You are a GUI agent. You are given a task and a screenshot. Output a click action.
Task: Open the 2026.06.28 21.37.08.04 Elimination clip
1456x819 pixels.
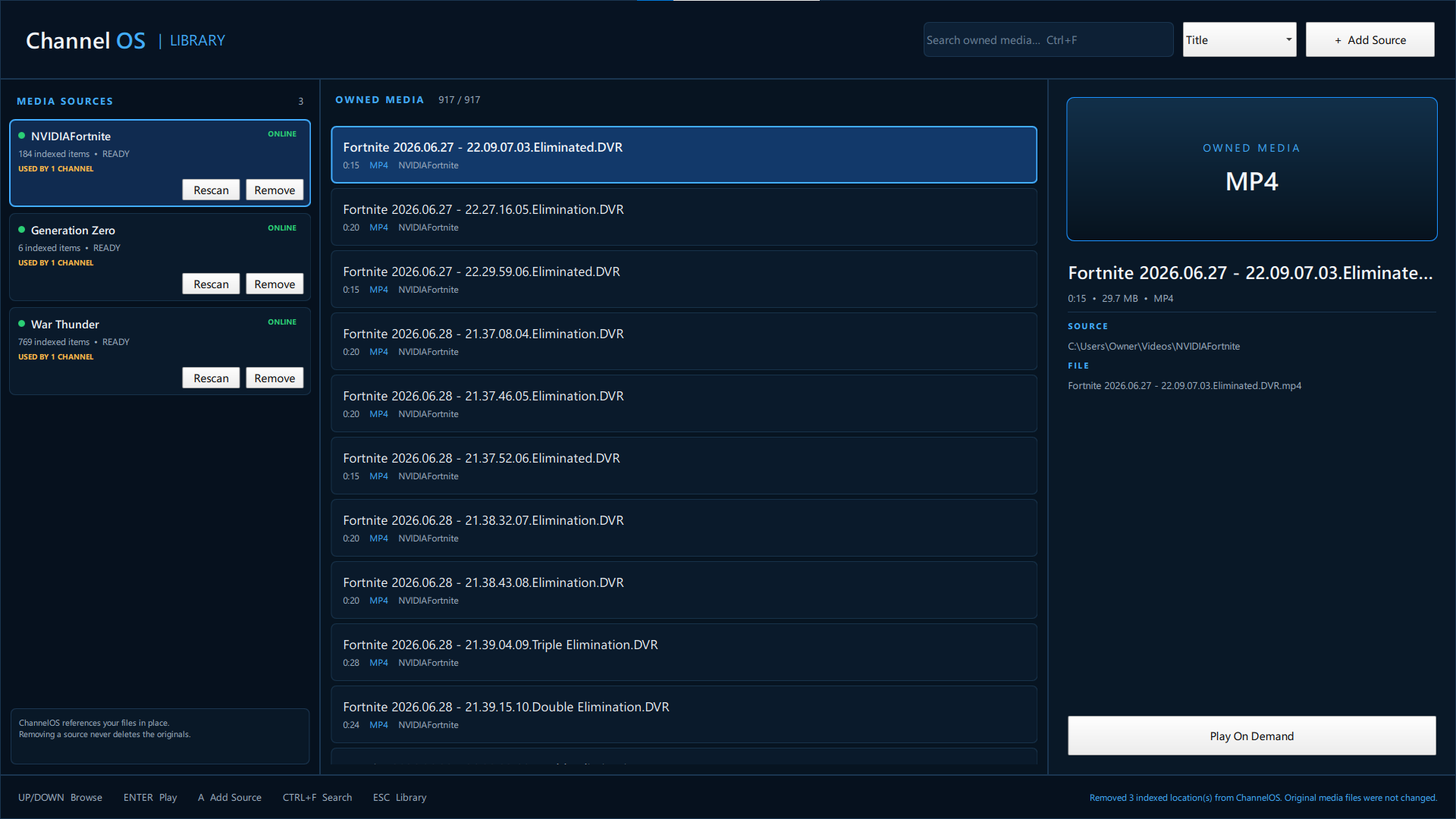(684, 341)
